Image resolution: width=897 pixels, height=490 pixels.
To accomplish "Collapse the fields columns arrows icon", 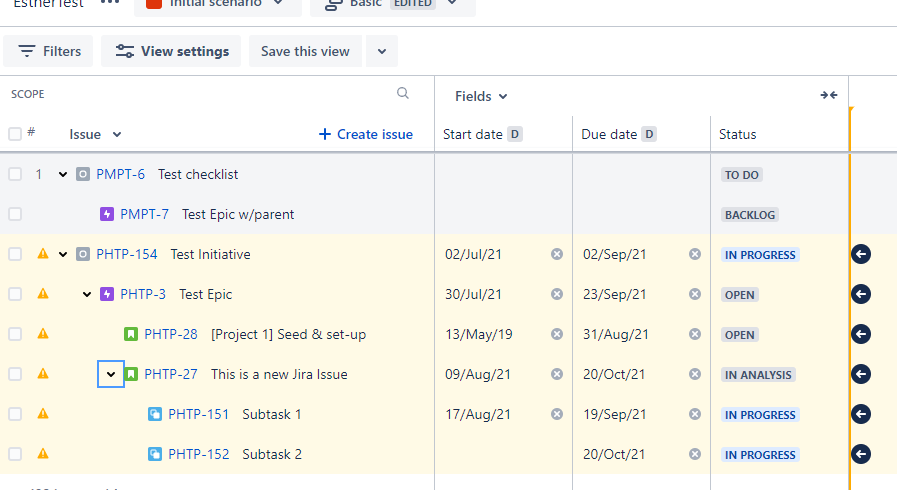I will pos(828,95).
